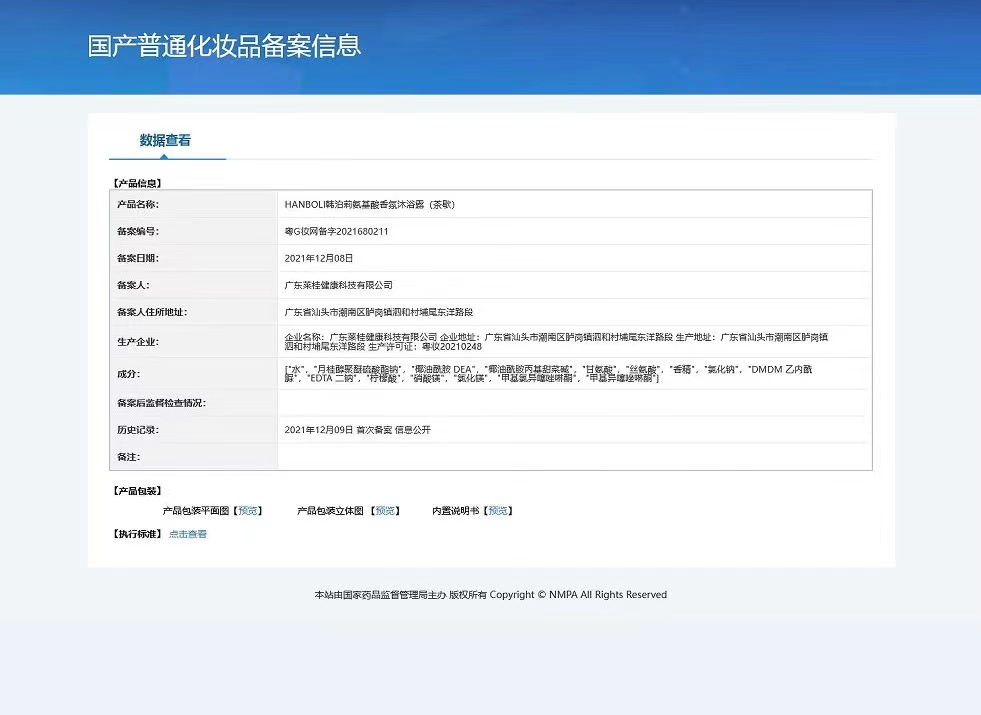This screenshot has height=715, width=981.
Task: Click the 【产品信息】 section heading
Action: click(136, 183)
